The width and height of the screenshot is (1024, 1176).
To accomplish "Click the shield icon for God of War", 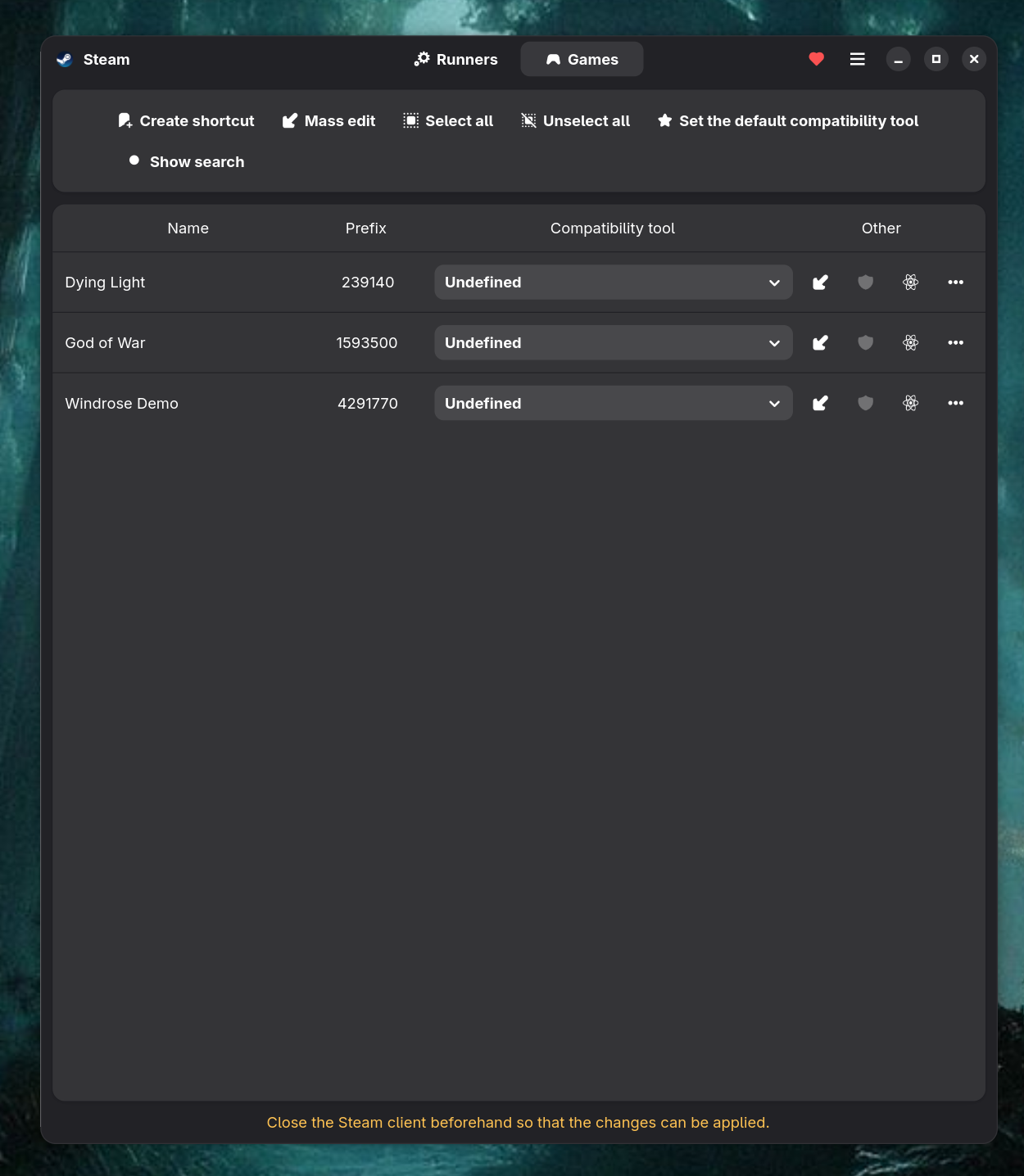I will (x=865, y=343).
